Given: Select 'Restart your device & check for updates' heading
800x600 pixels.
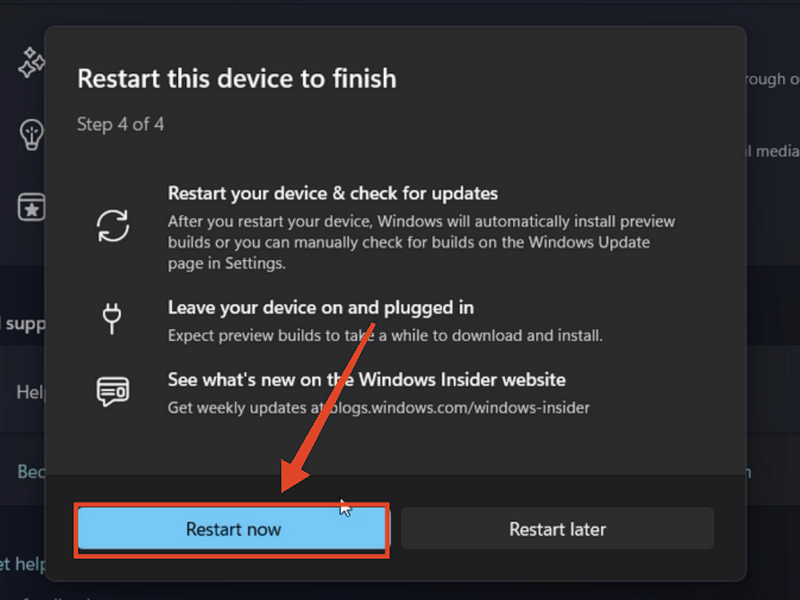Looking at the screenshot, I should click(332, 193).
